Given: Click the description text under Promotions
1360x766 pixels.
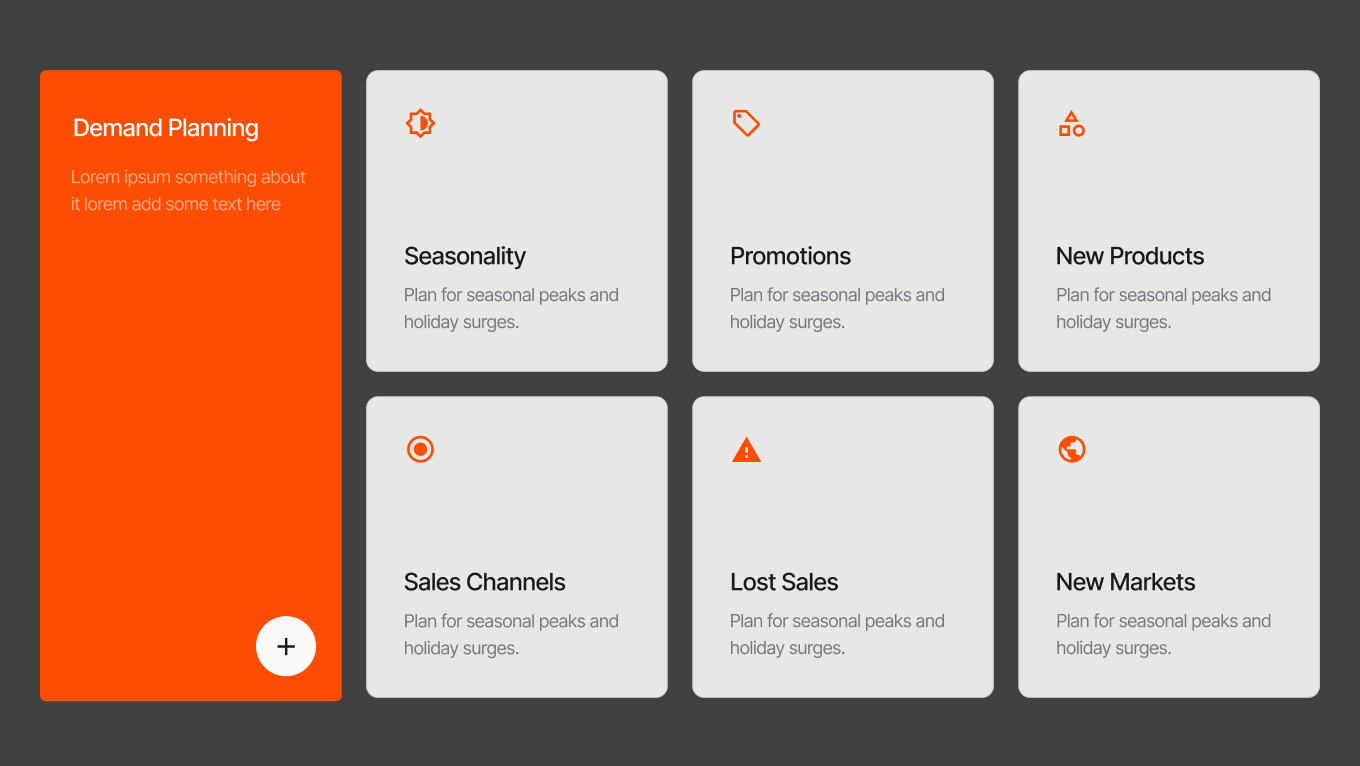Looking at the screenshot, I should click(x=837, y=308).
